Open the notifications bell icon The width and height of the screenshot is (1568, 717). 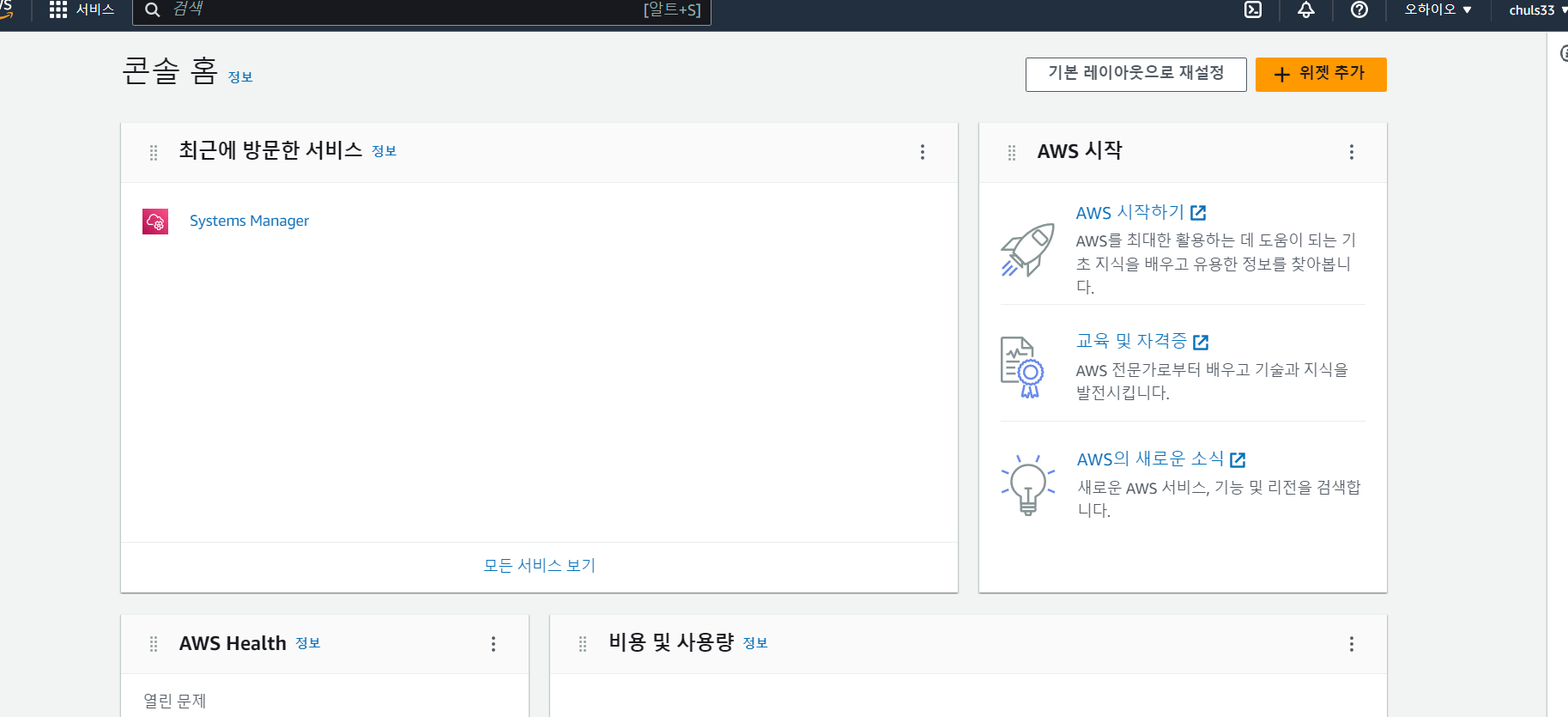[1306, 9]
